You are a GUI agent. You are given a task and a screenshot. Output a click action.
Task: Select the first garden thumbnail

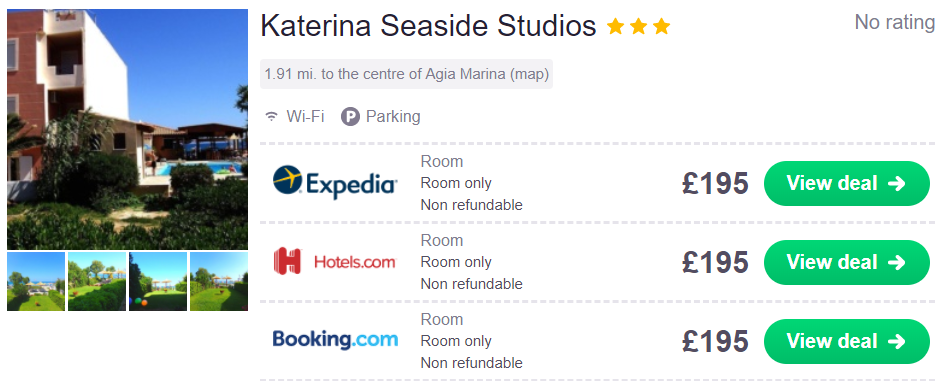coord(36,281)
